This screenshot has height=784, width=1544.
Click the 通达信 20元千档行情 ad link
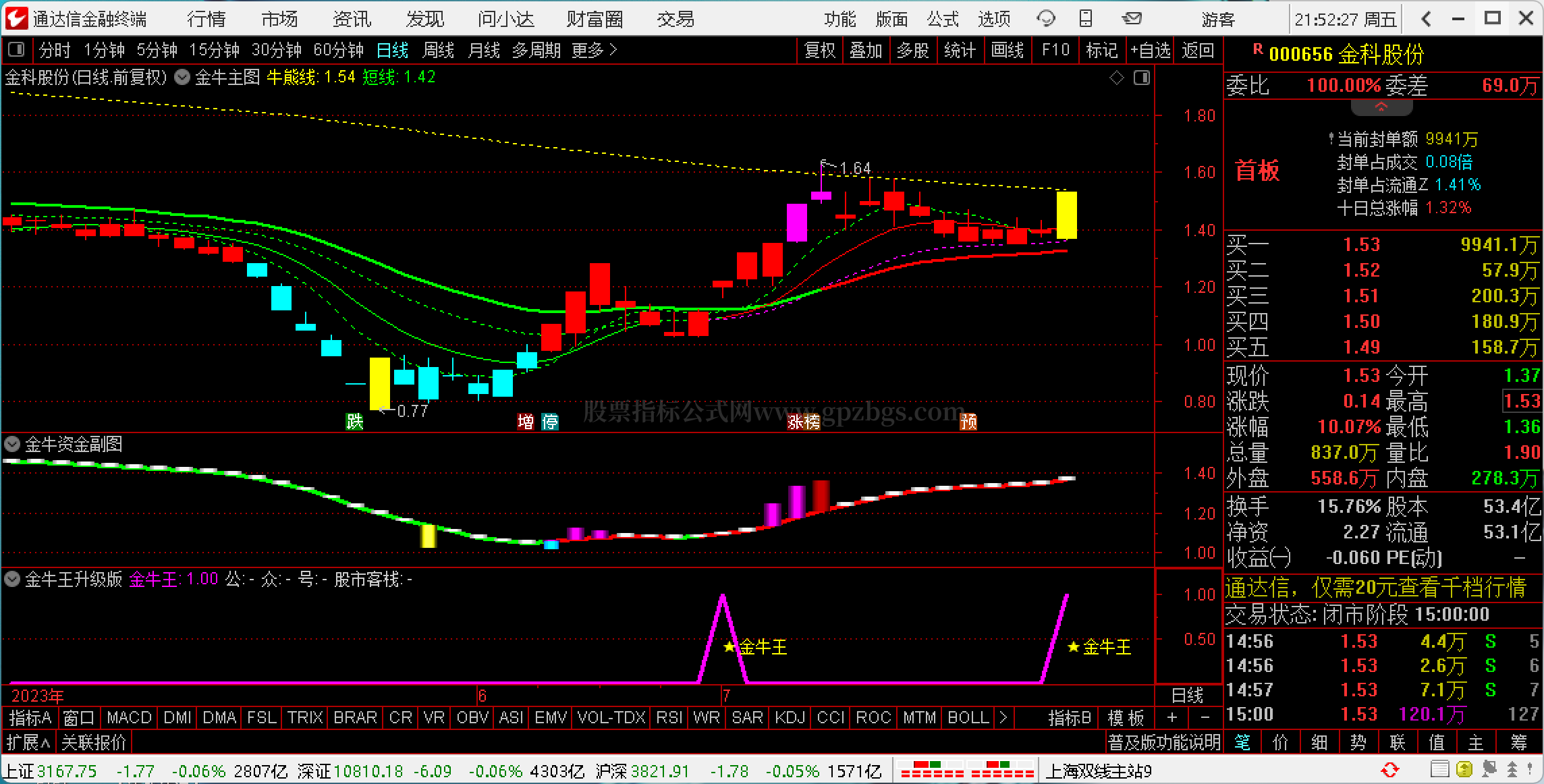click(x=1377, y=588)
